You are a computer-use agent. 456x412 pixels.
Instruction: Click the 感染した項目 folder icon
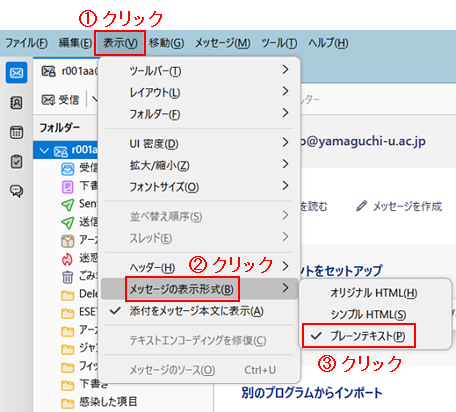tap(68, 403)
